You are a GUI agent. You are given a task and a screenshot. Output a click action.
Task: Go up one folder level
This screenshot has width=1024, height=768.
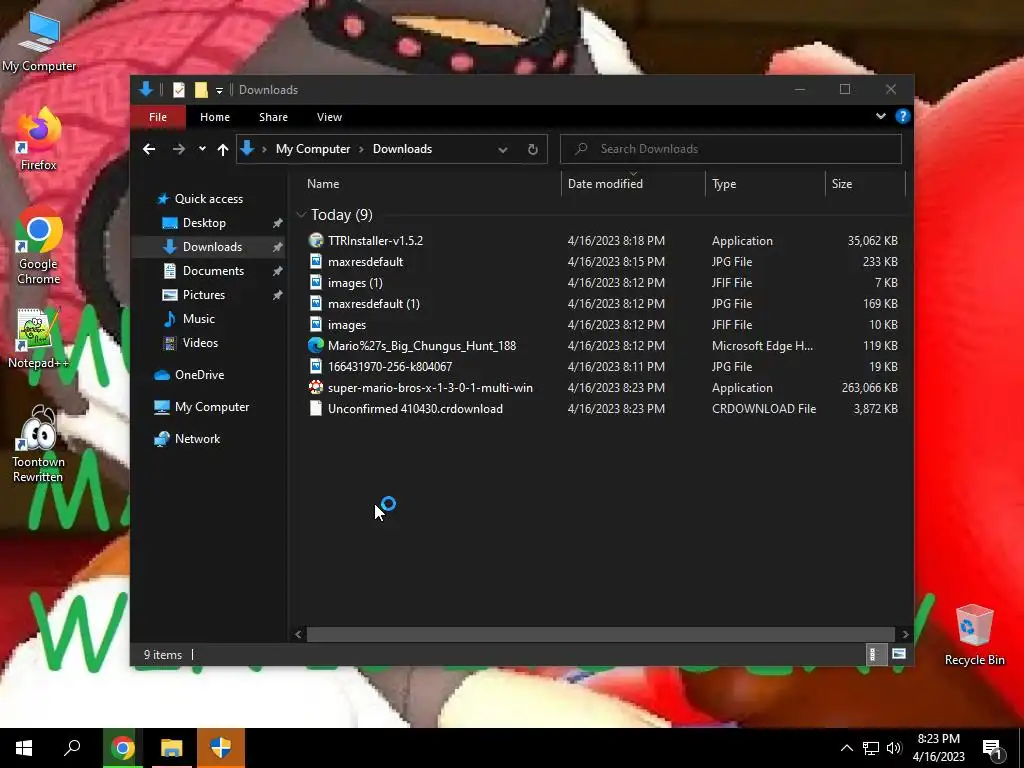pos(223,149)
